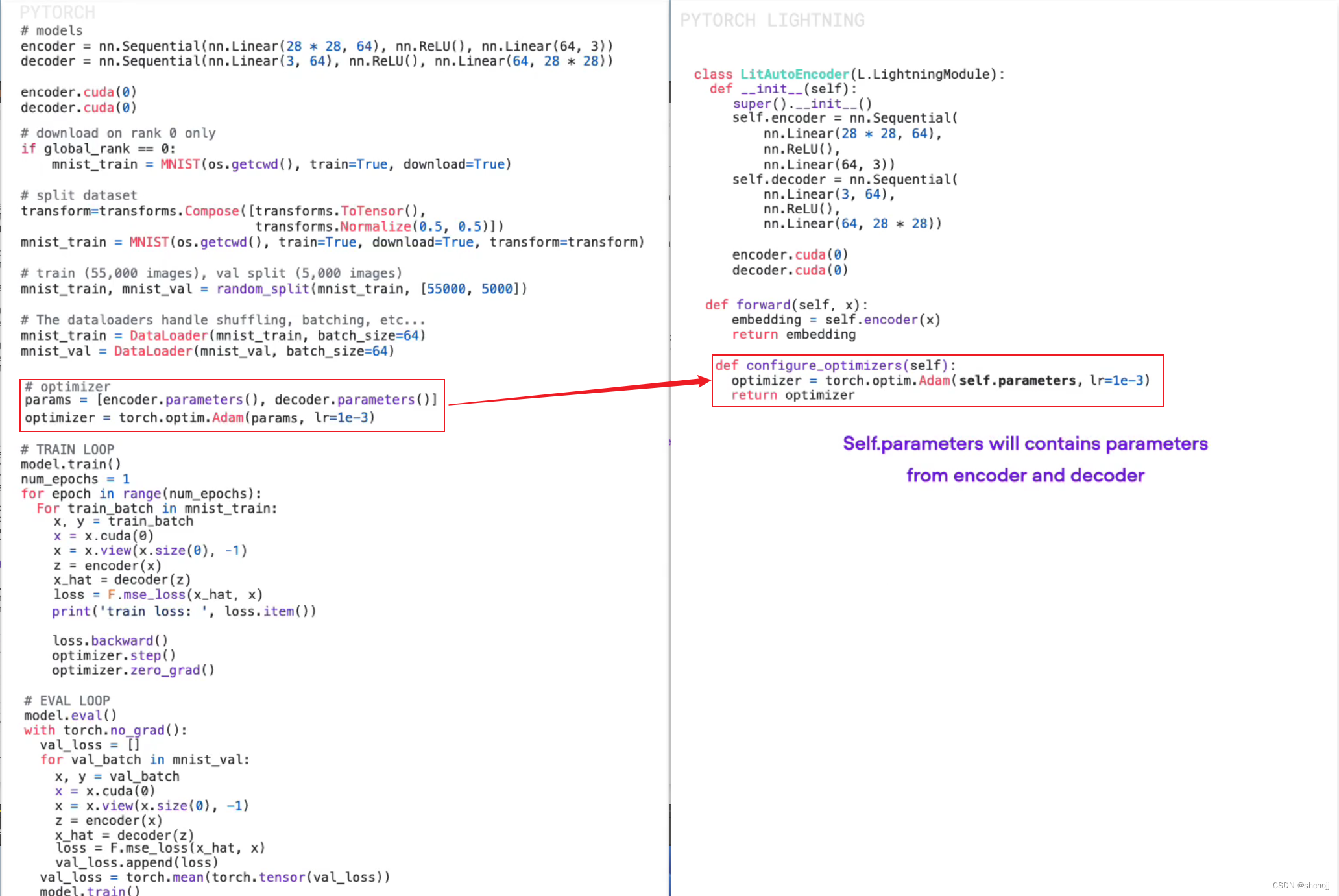Click the faded PYTORCH heading at top left

58,12
